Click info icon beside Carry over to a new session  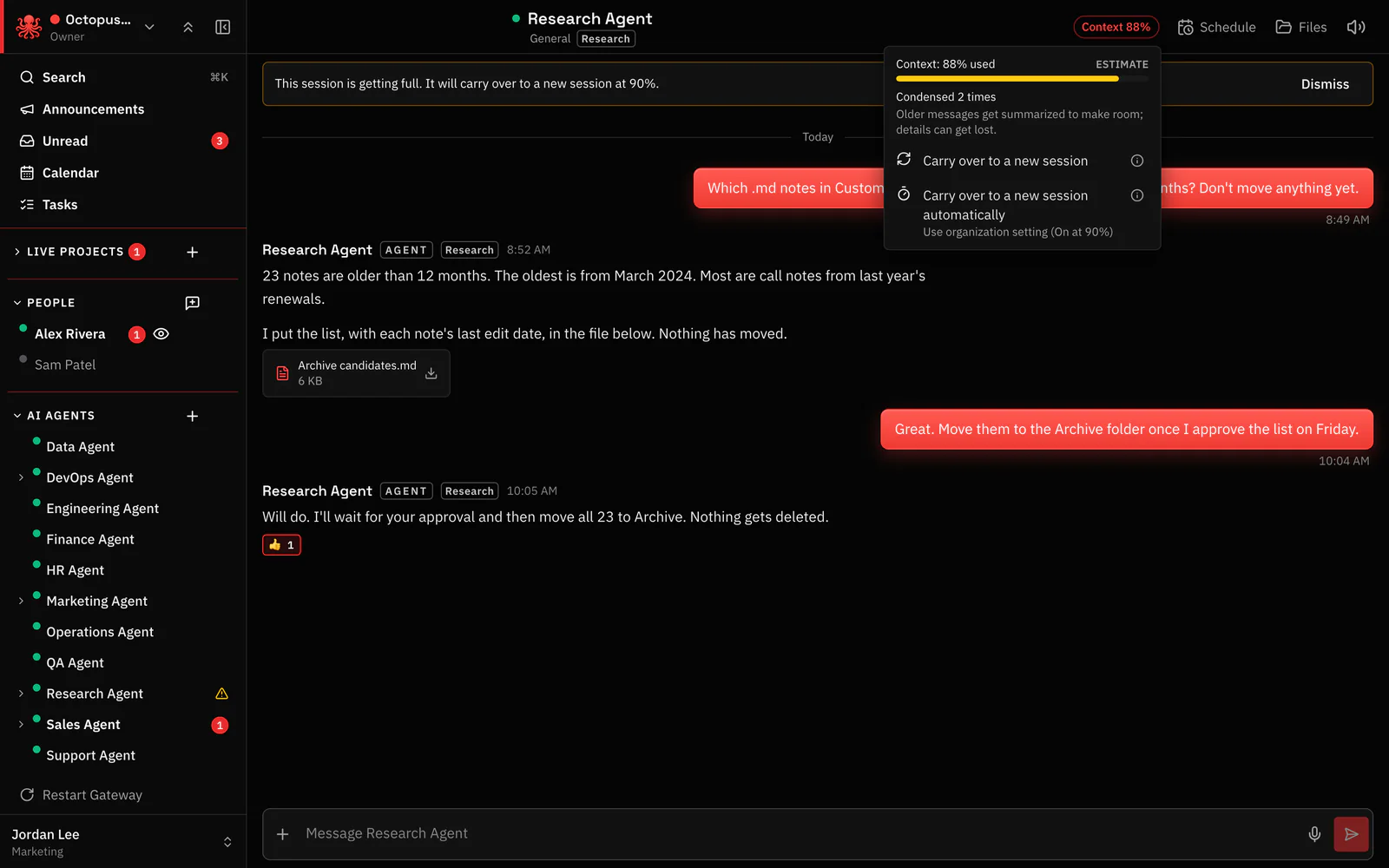(1137, 161)
